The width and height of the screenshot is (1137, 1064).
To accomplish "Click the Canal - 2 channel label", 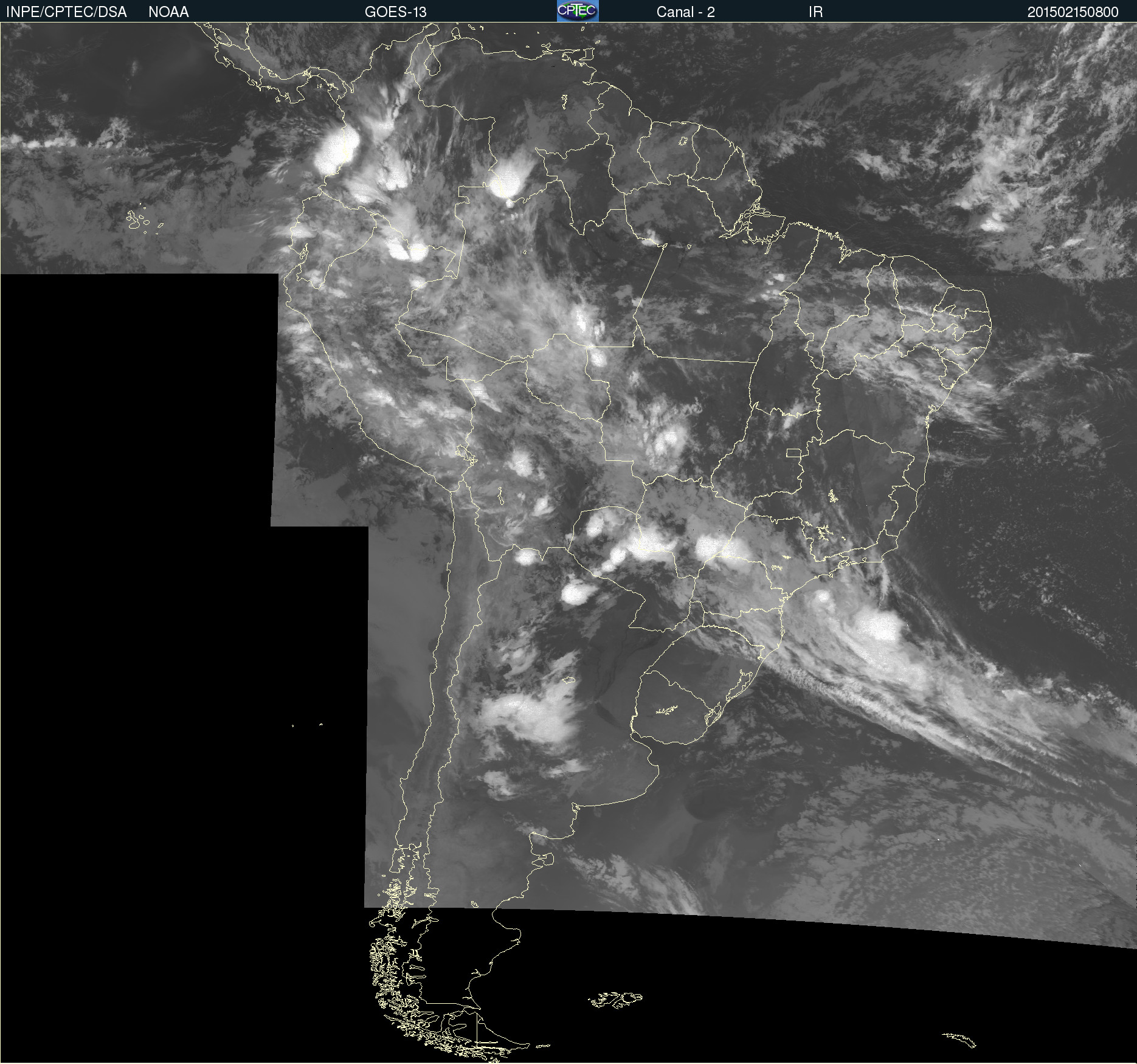I will 685,12.
